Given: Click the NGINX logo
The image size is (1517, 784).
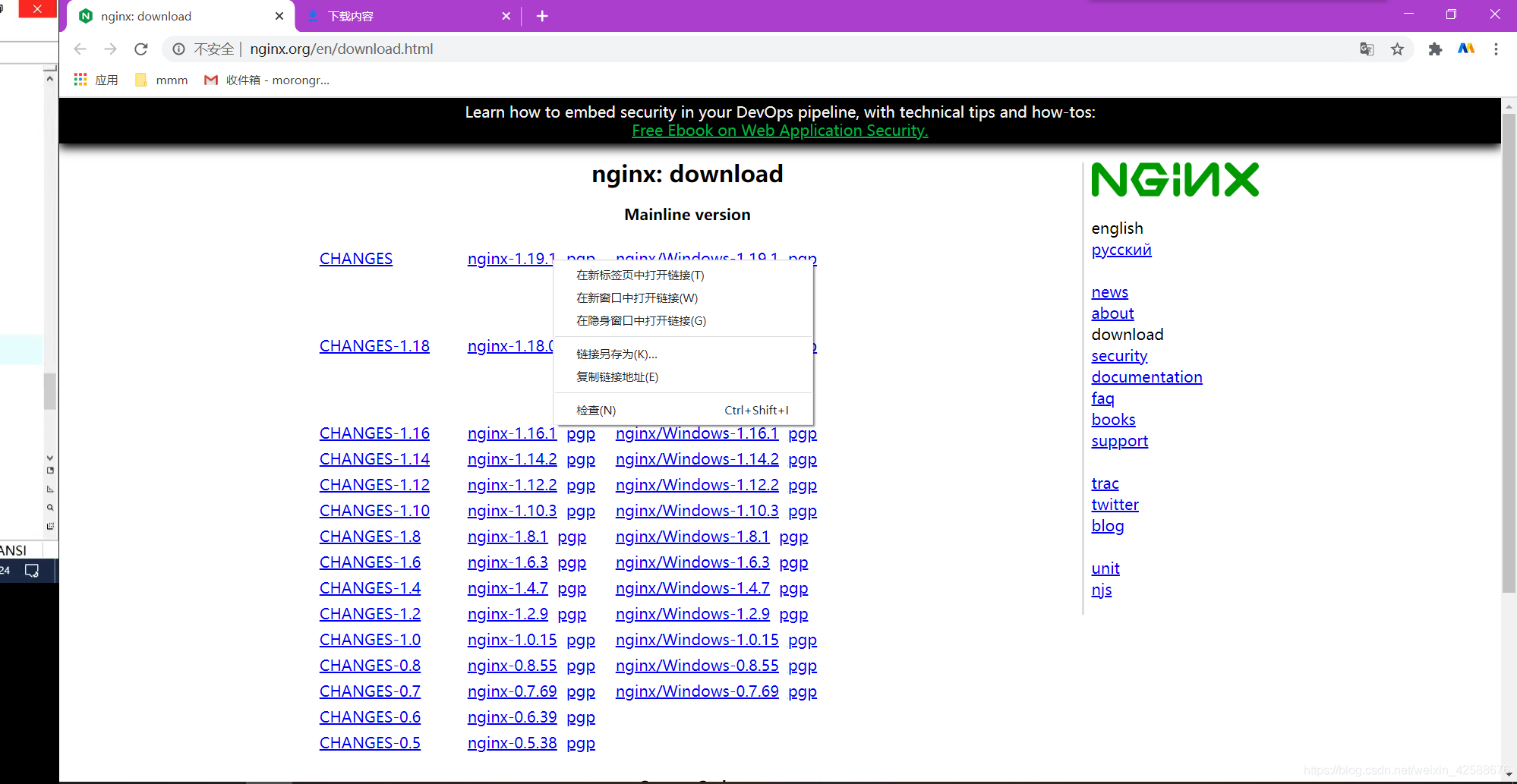Looking at the screenshot, I should pos(1175,180).
